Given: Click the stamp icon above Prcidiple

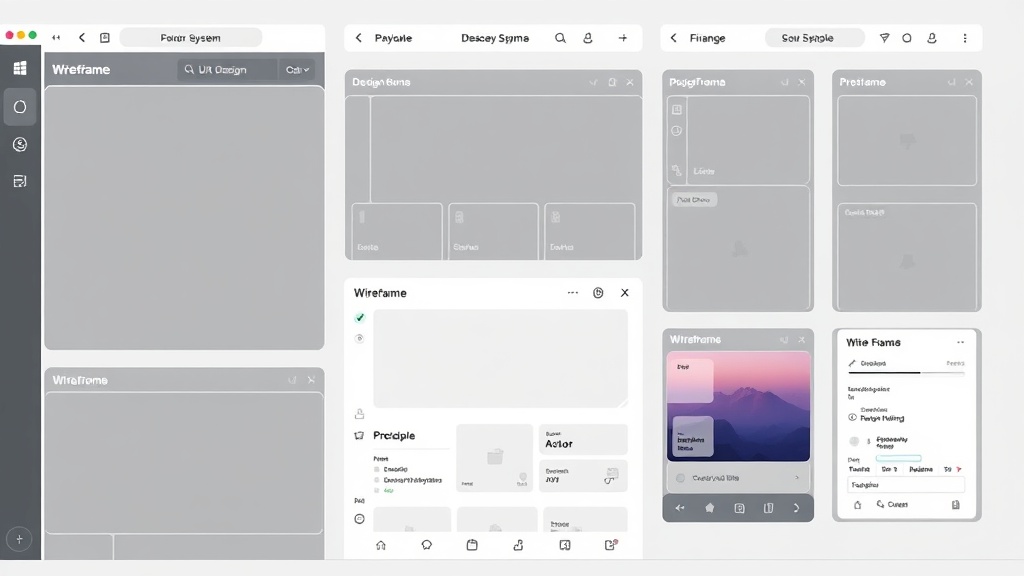Looking at the screenshot, I should [x=359, y=413].
